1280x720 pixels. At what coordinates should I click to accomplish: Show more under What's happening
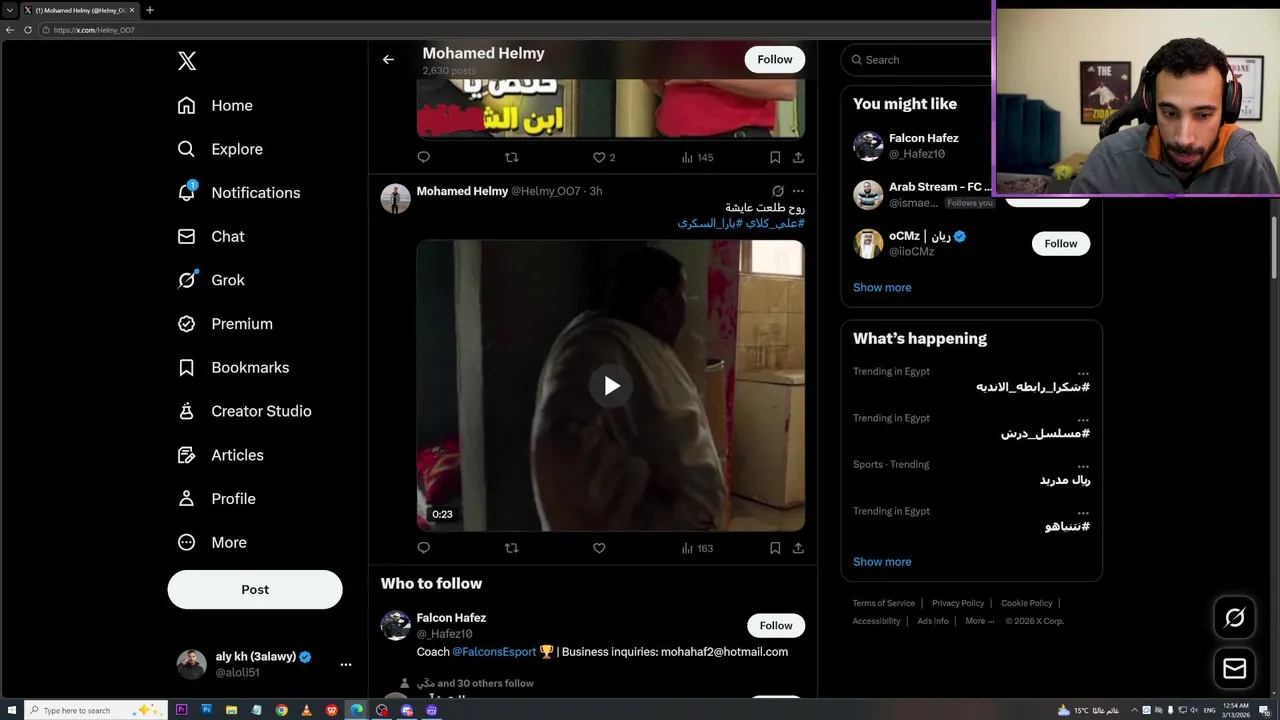click(x=882, y=562)
